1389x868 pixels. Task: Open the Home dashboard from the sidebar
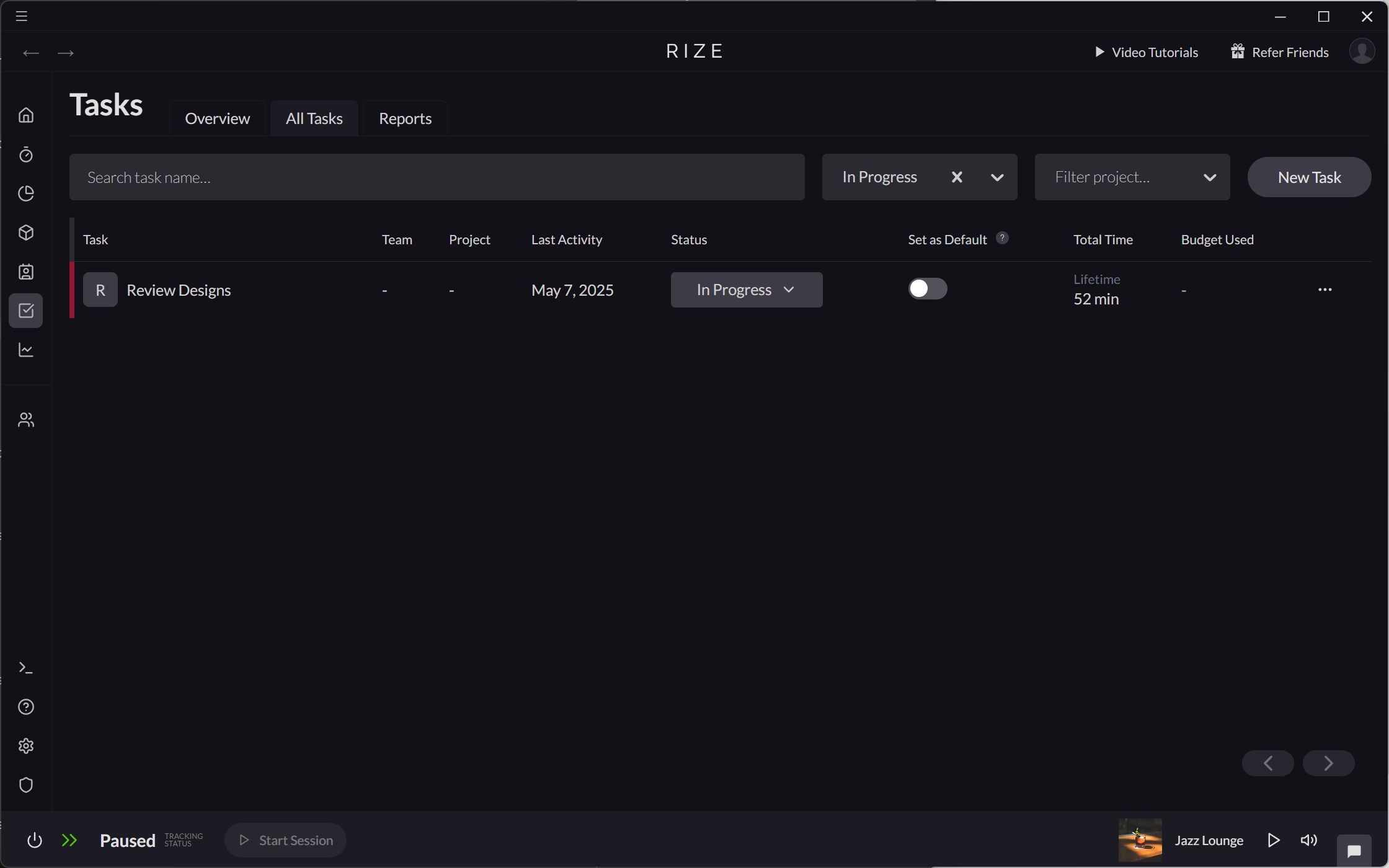26,115
